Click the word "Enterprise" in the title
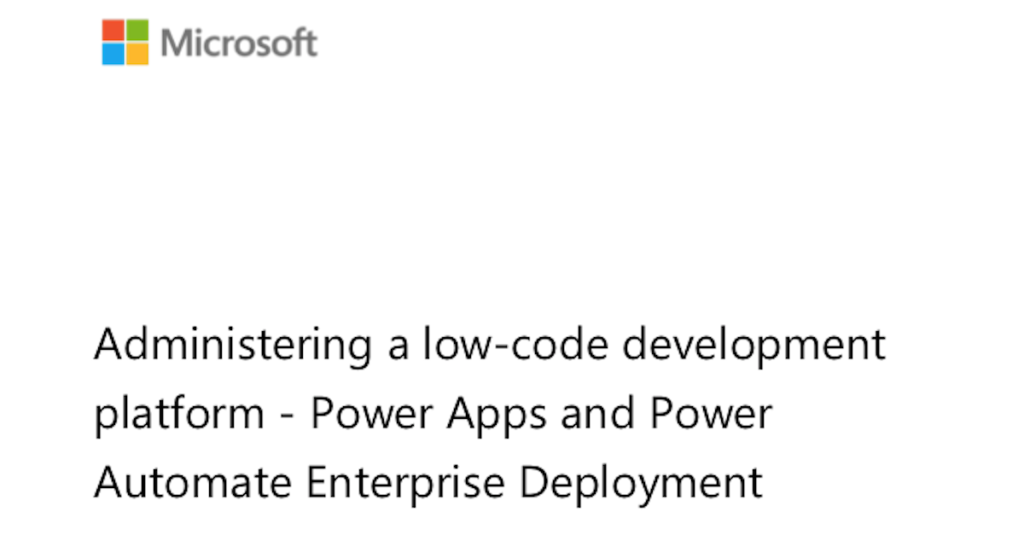The width and height of the screenshot is (1024, 535). [406, 483]
